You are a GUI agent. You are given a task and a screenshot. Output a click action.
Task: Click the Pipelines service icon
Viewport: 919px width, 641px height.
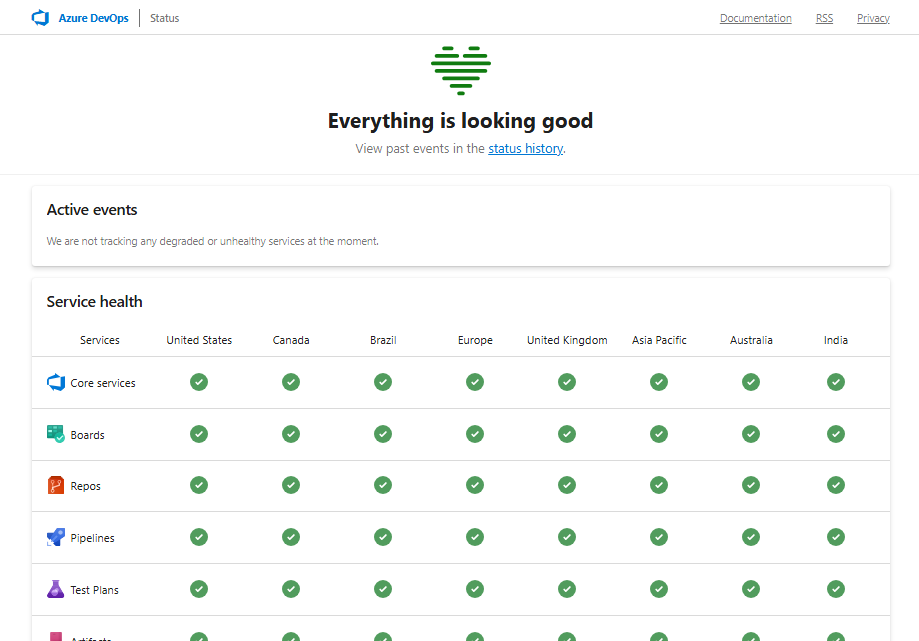[x=56, y=537]
